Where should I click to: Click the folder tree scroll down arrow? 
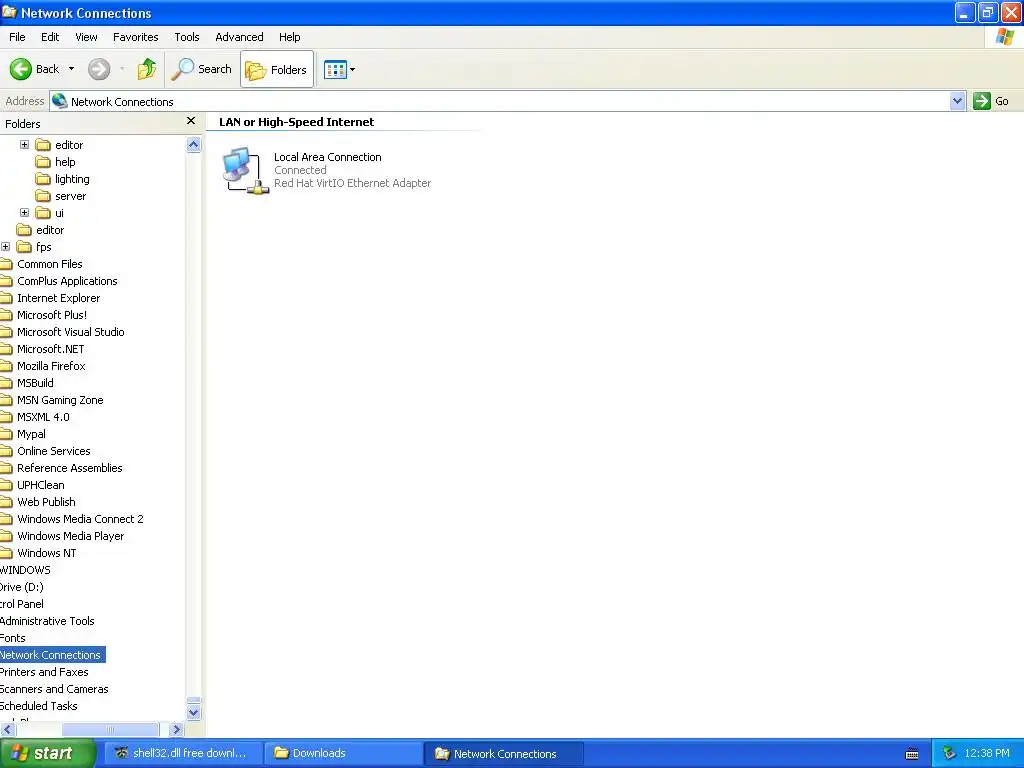tap(193, 712)
